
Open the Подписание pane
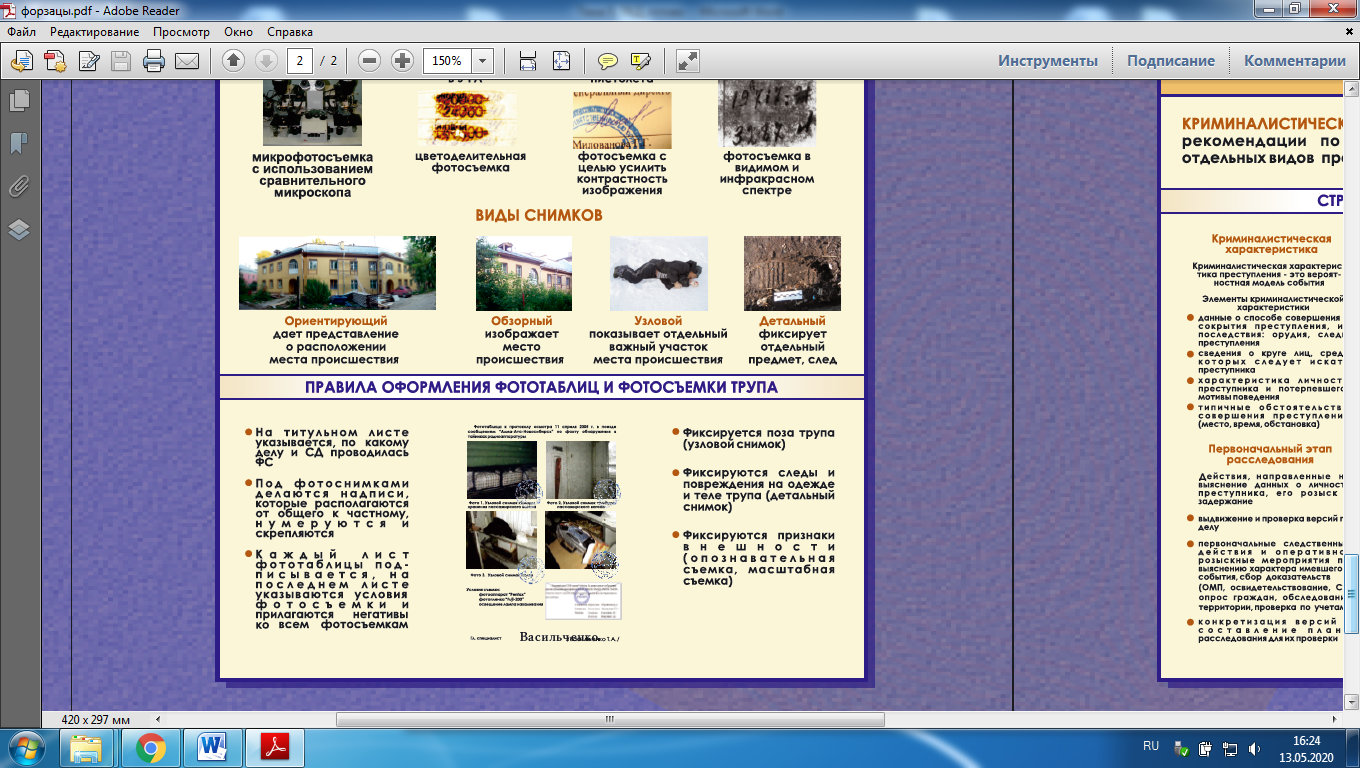tap(1171, 61)
